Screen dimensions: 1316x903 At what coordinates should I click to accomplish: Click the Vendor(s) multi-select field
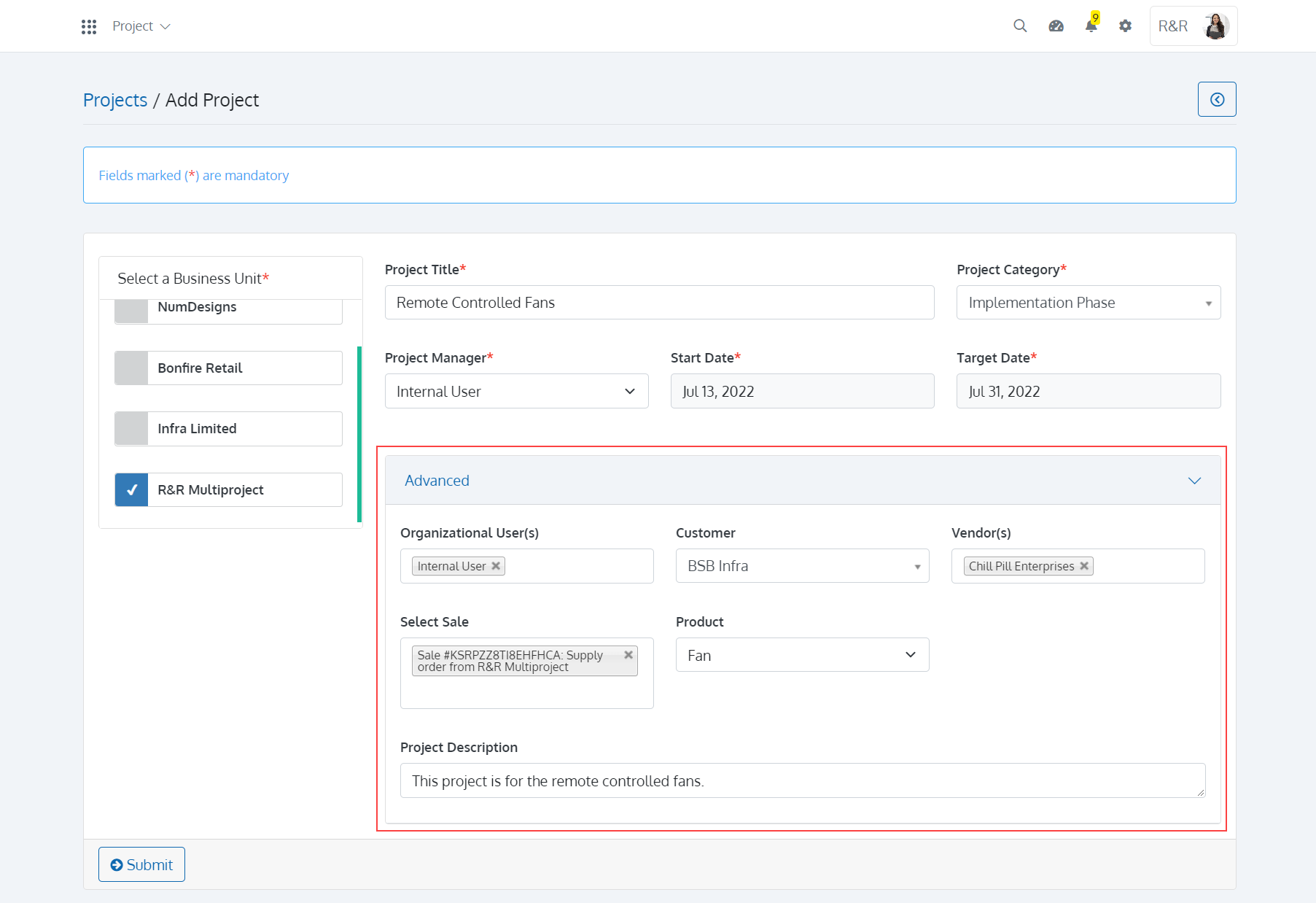point(1078,566)
